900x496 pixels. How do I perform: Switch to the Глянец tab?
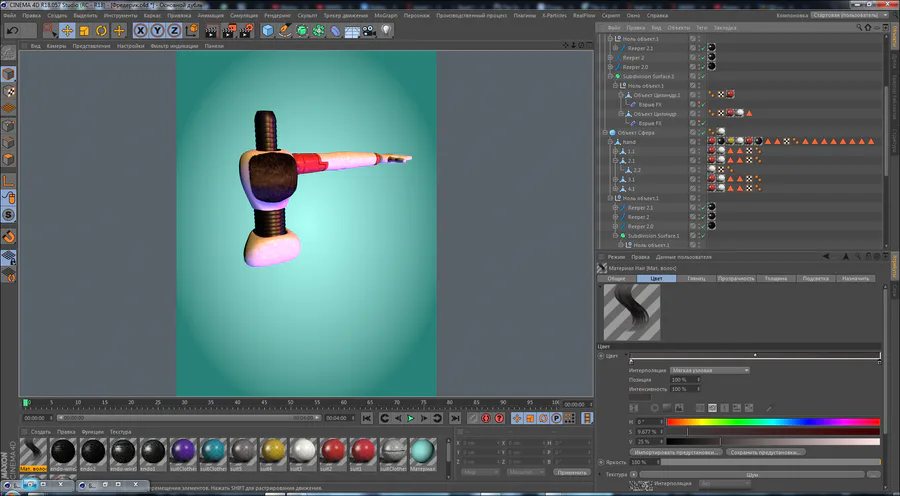696,278
